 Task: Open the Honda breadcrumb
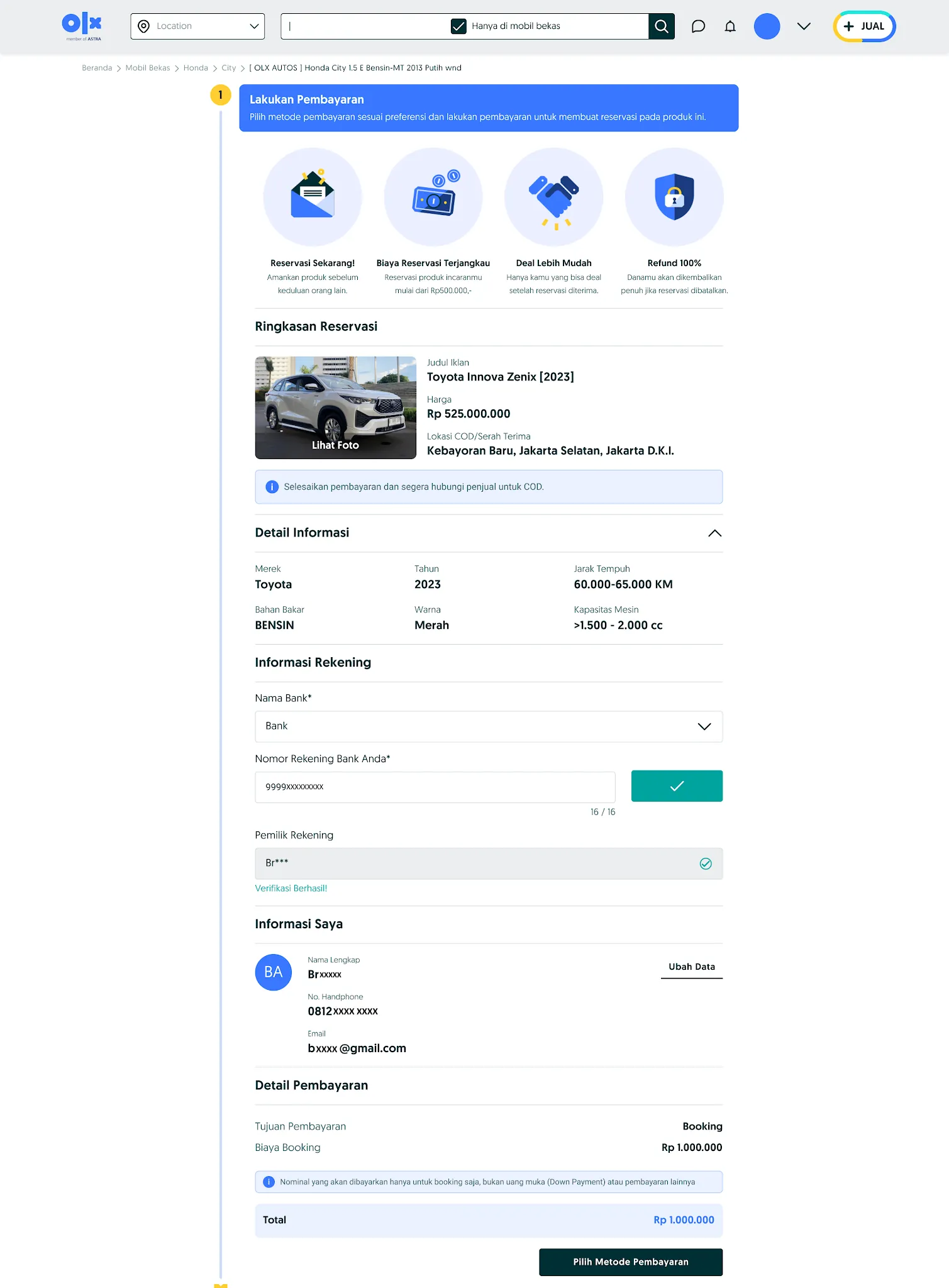pos(196,68)
